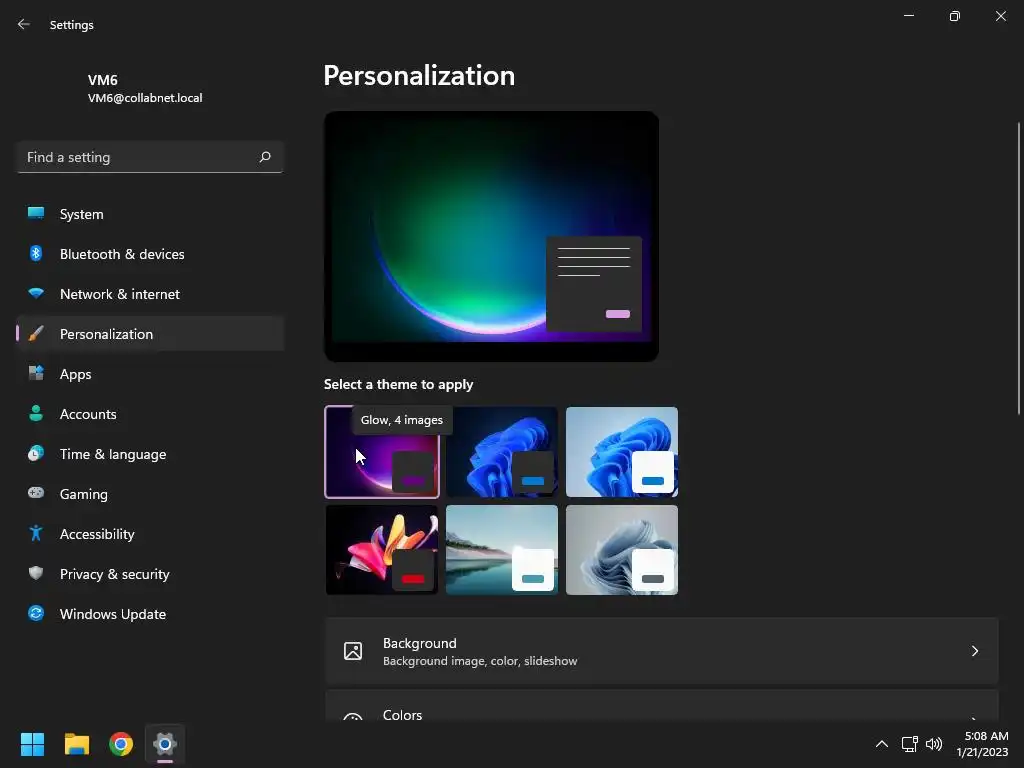Open the clock showing 5:08 AM
This screenshot has height=768, width=1024.
pos(983,744)
